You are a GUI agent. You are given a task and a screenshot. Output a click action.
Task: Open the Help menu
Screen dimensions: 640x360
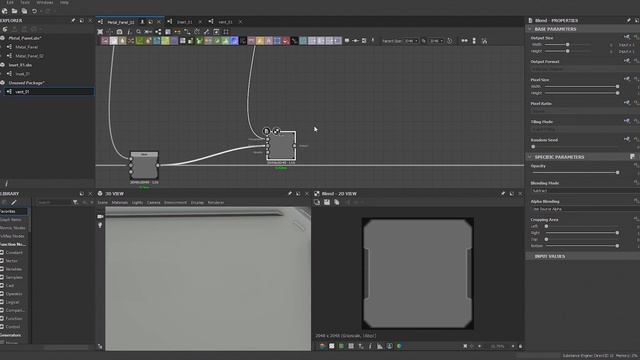click(64, 2)
